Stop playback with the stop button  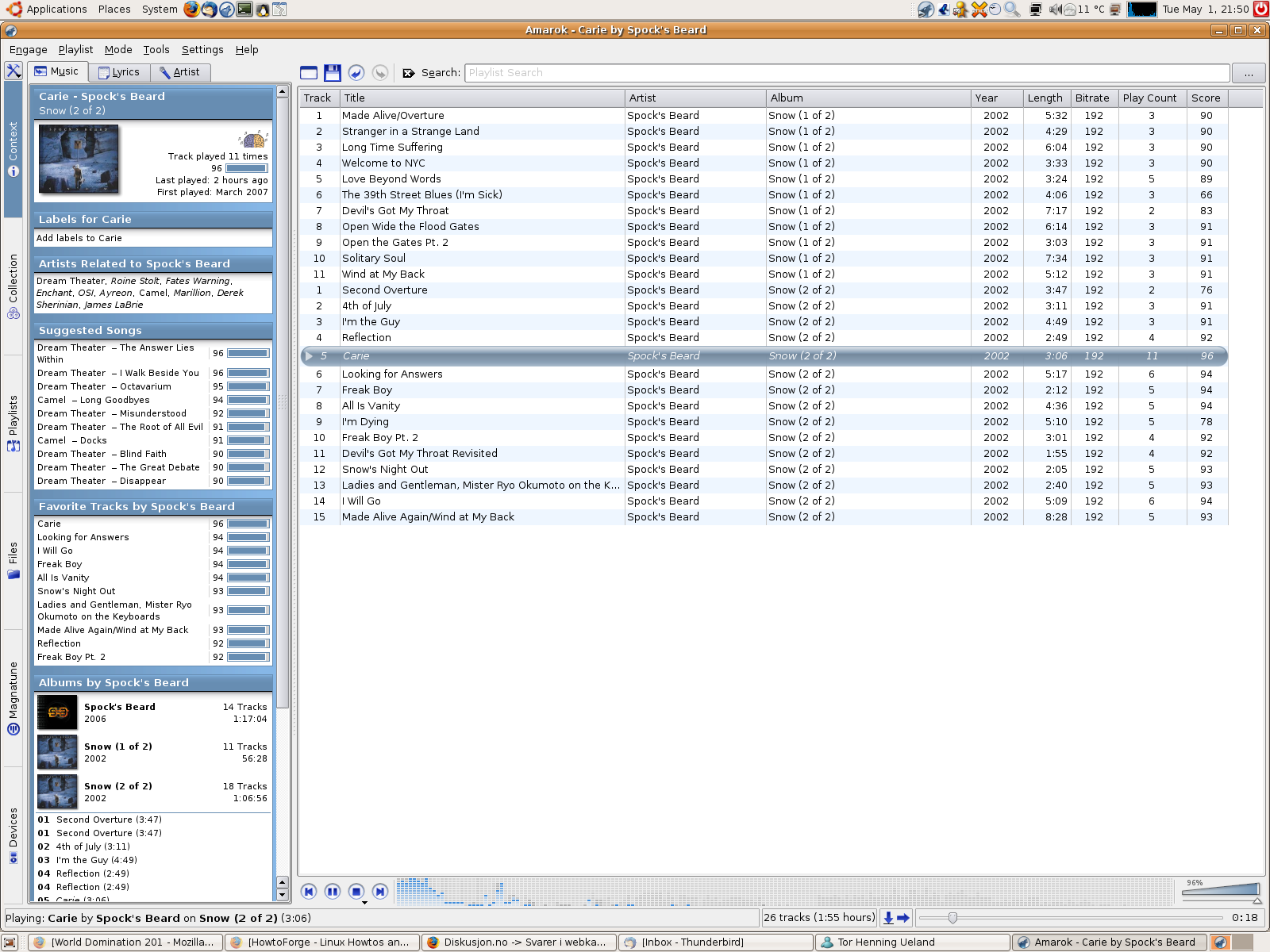356,892
